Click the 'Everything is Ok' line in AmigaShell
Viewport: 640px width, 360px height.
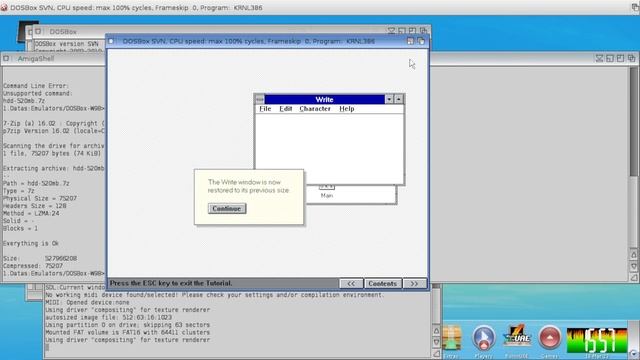[x=31, y=243]
